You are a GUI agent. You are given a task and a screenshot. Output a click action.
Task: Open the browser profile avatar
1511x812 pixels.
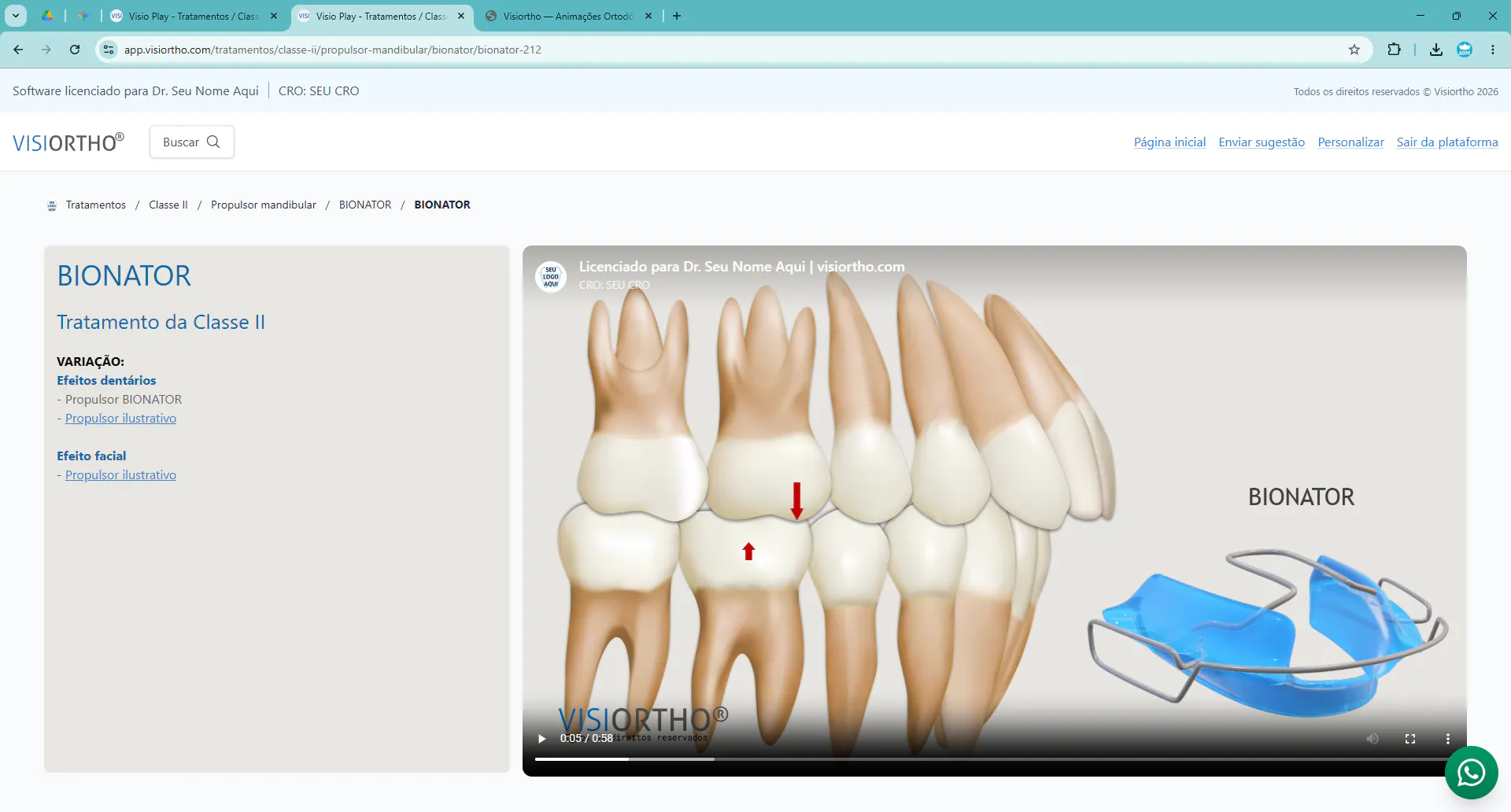click(1465, 50)
